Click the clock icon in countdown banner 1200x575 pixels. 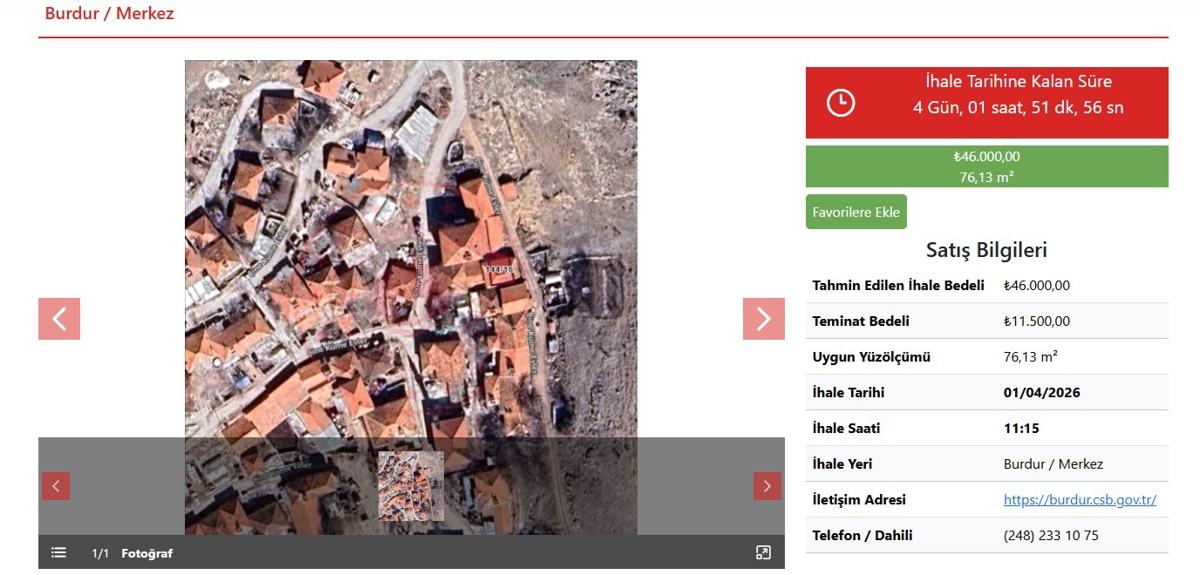841,102
